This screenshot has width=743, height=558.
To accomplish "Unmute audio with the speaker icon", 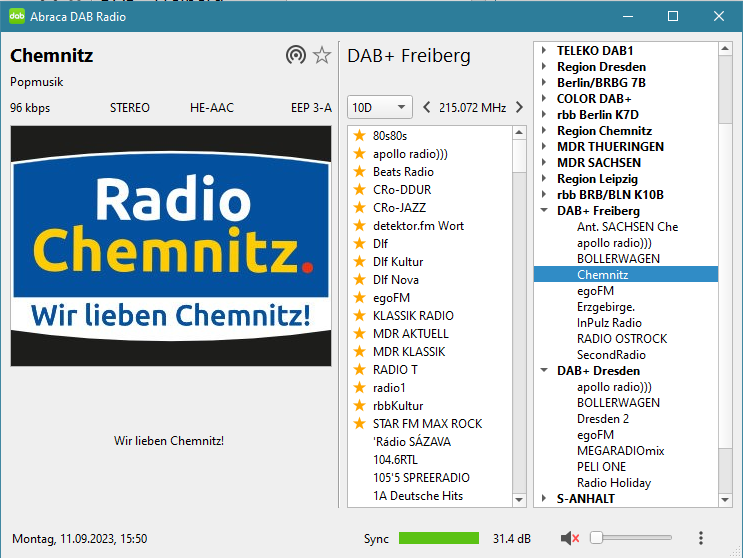I will [570, 539].
